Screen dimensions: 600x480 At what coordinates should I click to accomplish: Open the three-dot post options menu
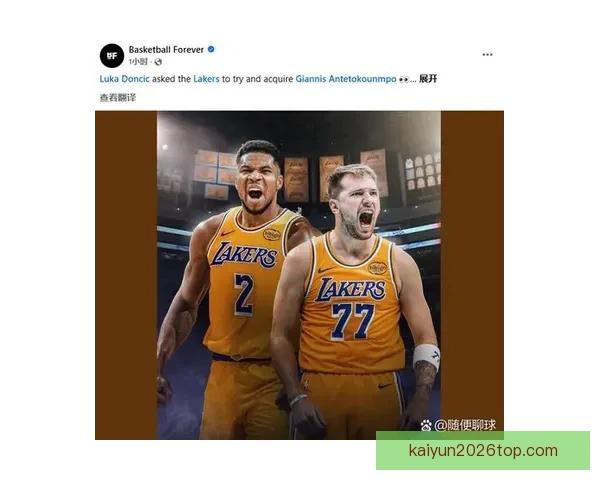point(487,55)
